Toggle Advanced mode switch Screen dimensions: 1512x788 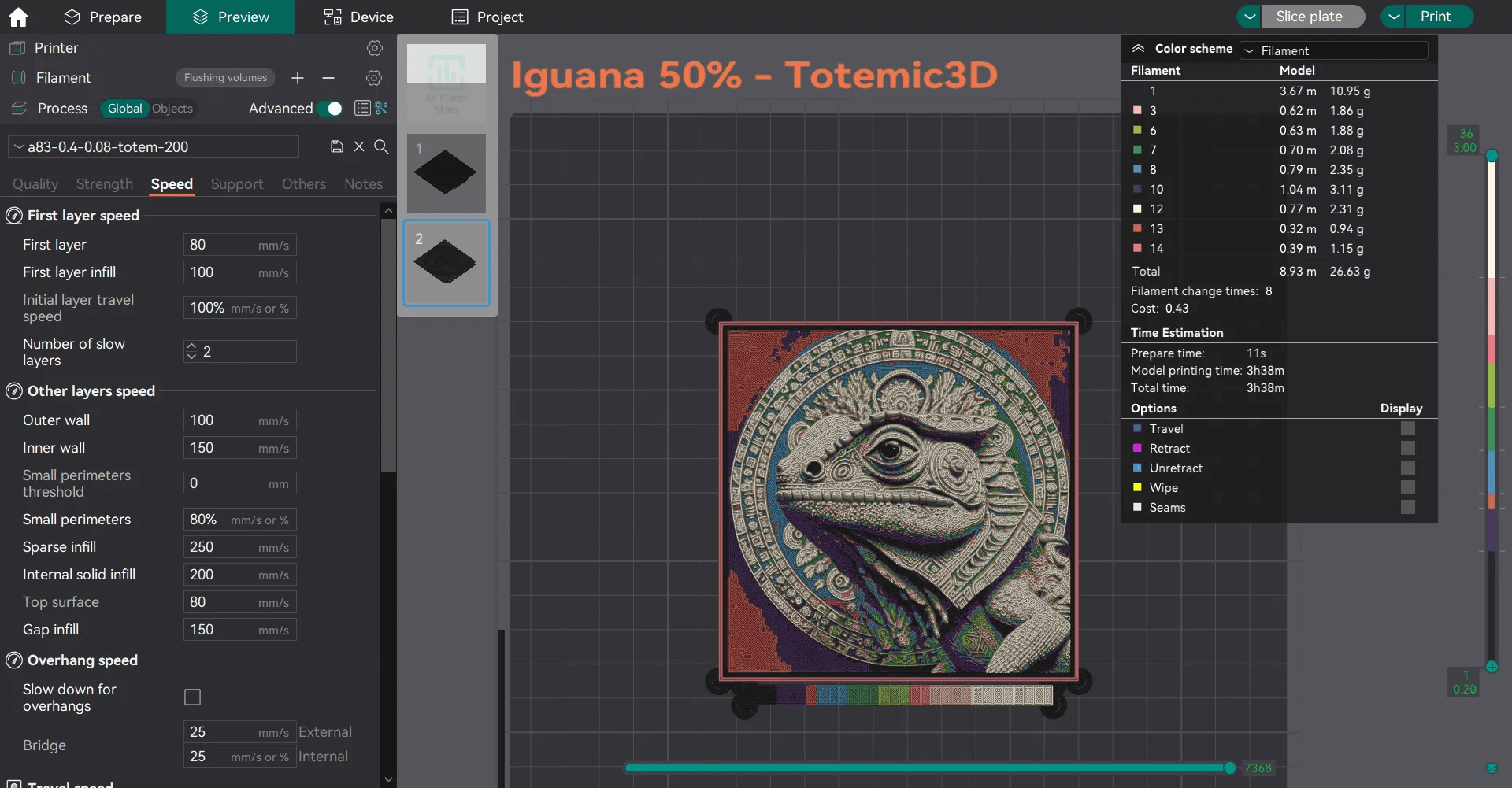[331, 109]
